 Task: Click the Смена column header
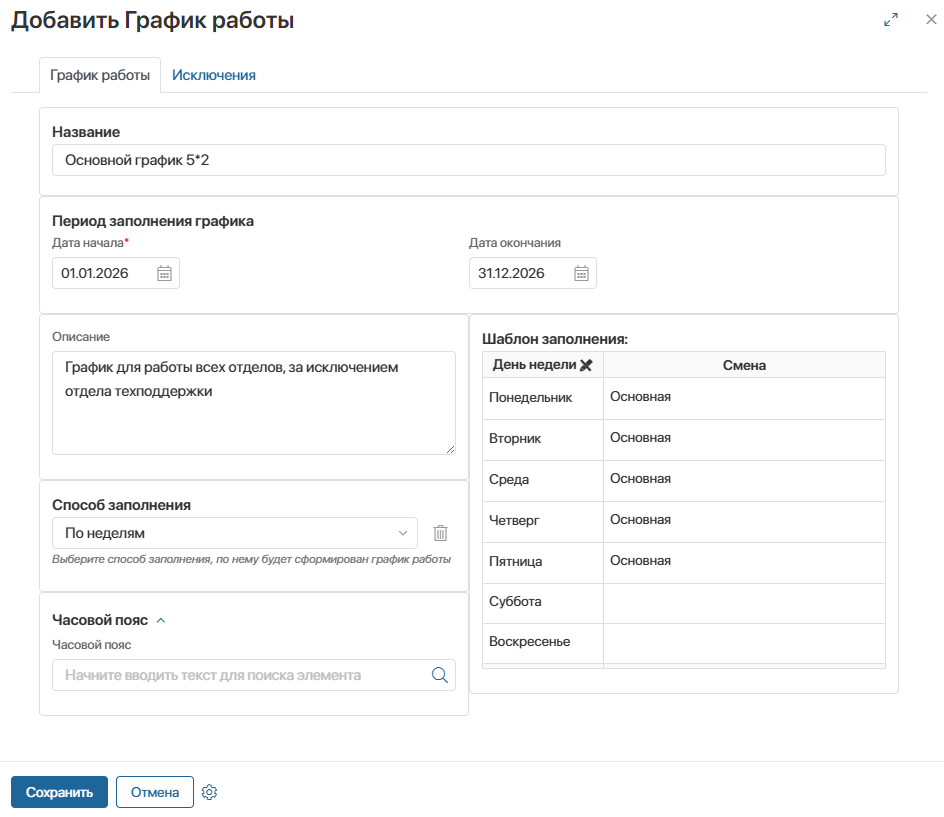744,365
